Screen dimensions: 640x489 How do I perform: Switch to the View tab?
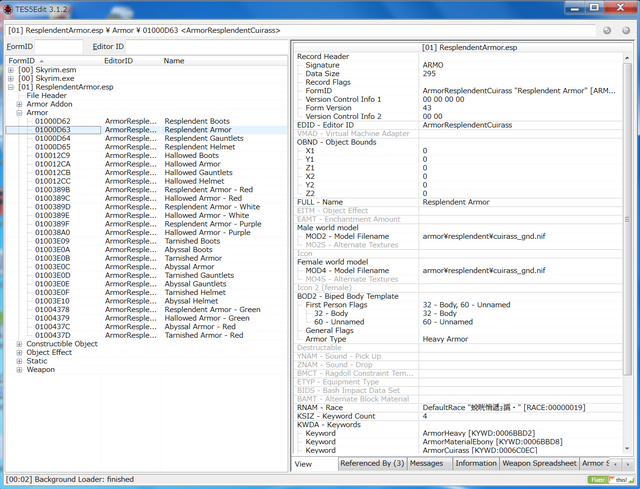[315, 464]
